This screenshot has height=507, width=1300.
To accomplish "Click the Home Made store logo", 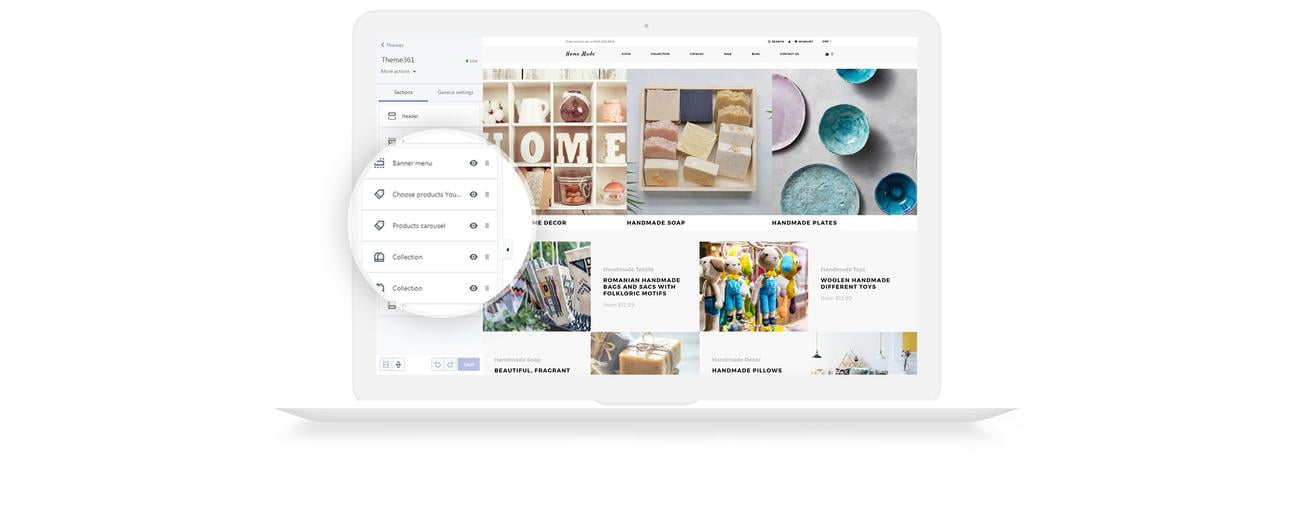I will pos(580,54).
